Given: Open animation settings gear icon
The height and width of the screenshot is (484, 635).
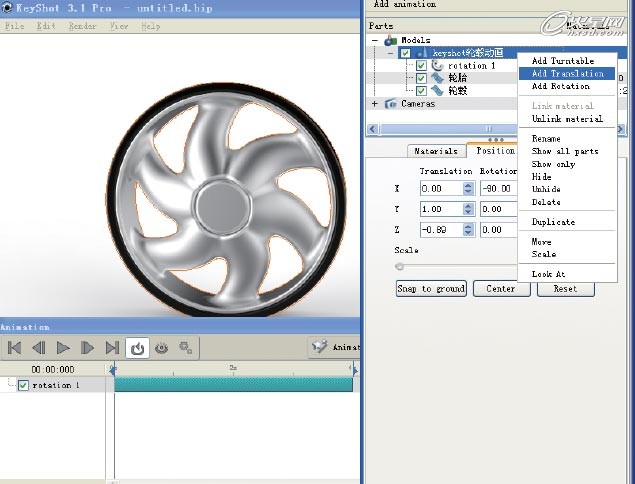Looking at the screenshot, I should click(x=185, y=348).
